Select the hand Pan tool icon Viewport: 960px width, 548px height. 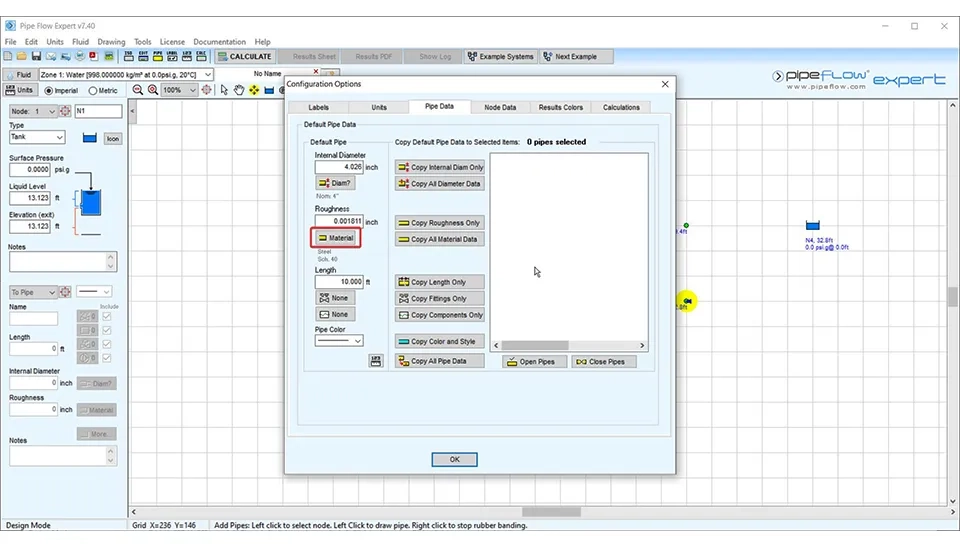coord(239,90)
